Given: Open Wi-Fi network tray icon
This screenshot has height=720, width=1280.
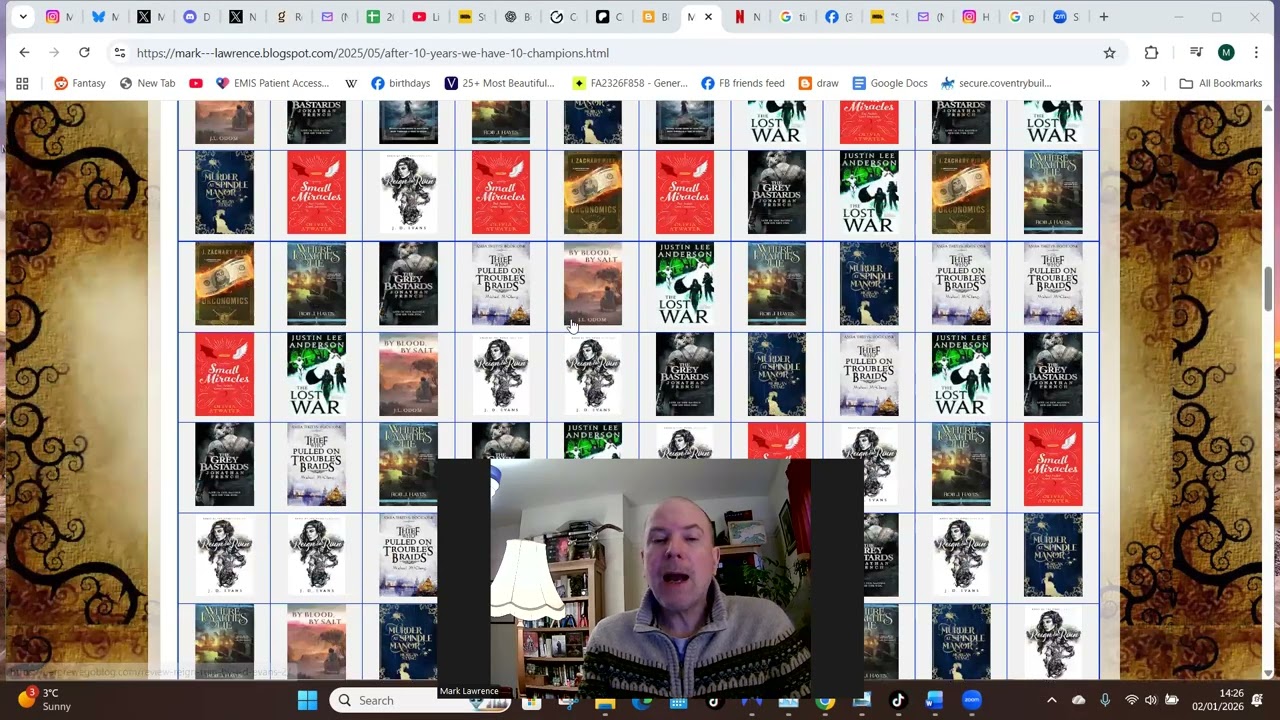Looking at the screenshot, I should click(x=1132, y=700).
